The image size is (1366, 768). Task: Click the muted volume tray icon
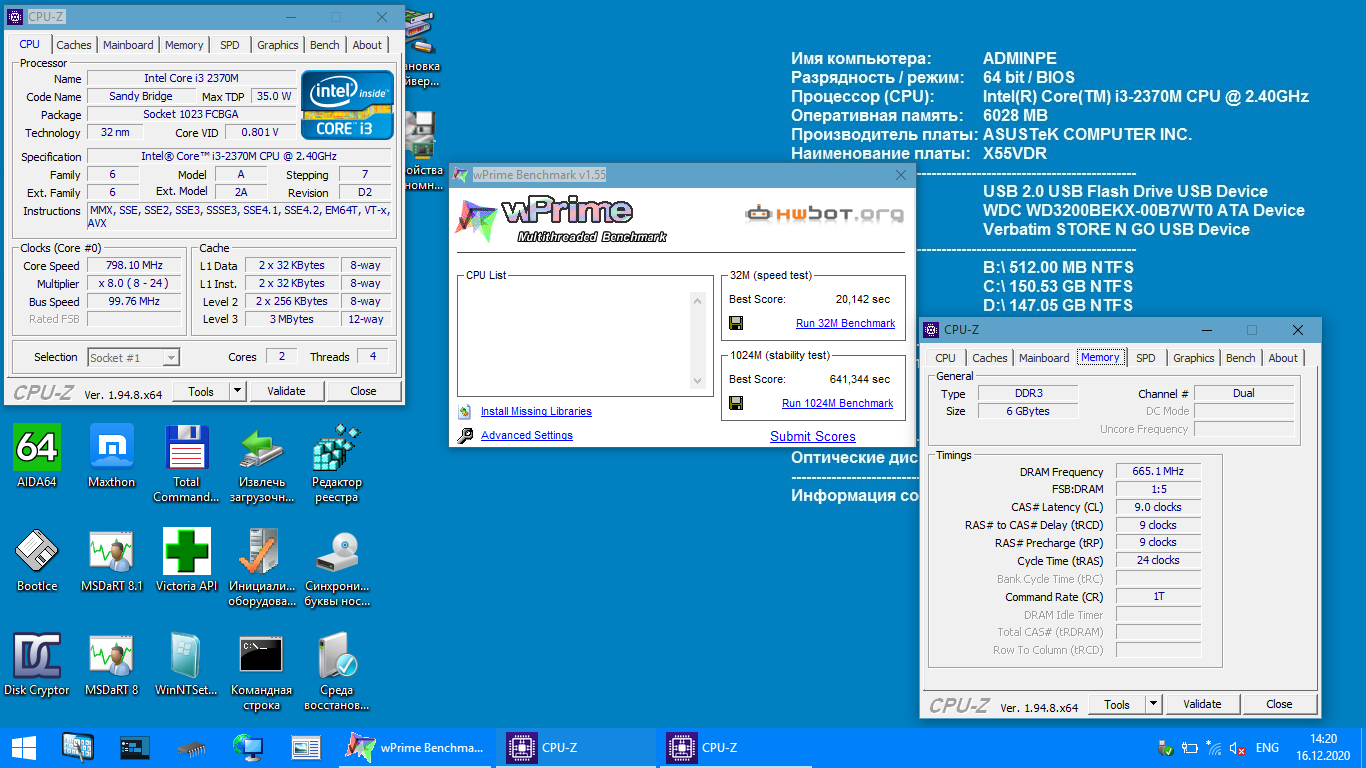pyautogui.click(x=1238, y=748)
